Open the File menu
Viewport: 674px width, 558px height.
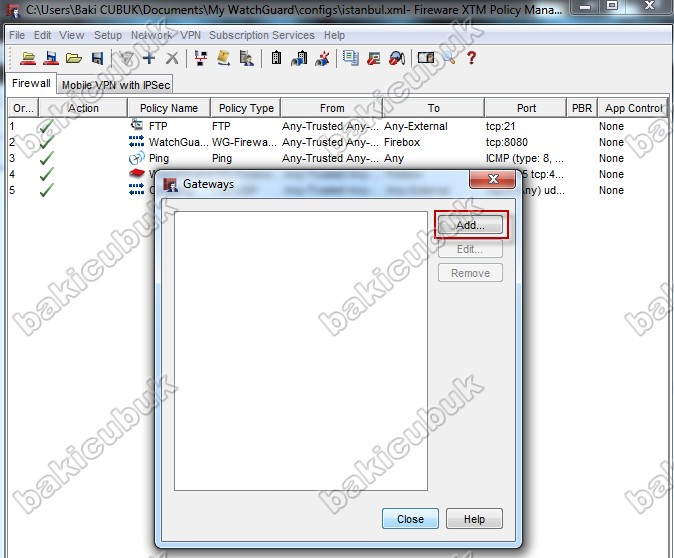pos(17,35)
